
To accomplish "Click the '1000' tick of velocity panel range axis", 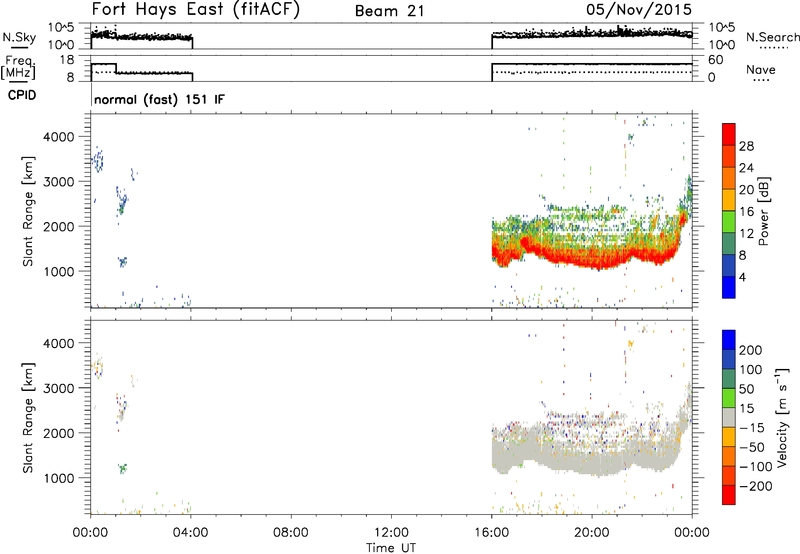I will [x=59, y=478].
